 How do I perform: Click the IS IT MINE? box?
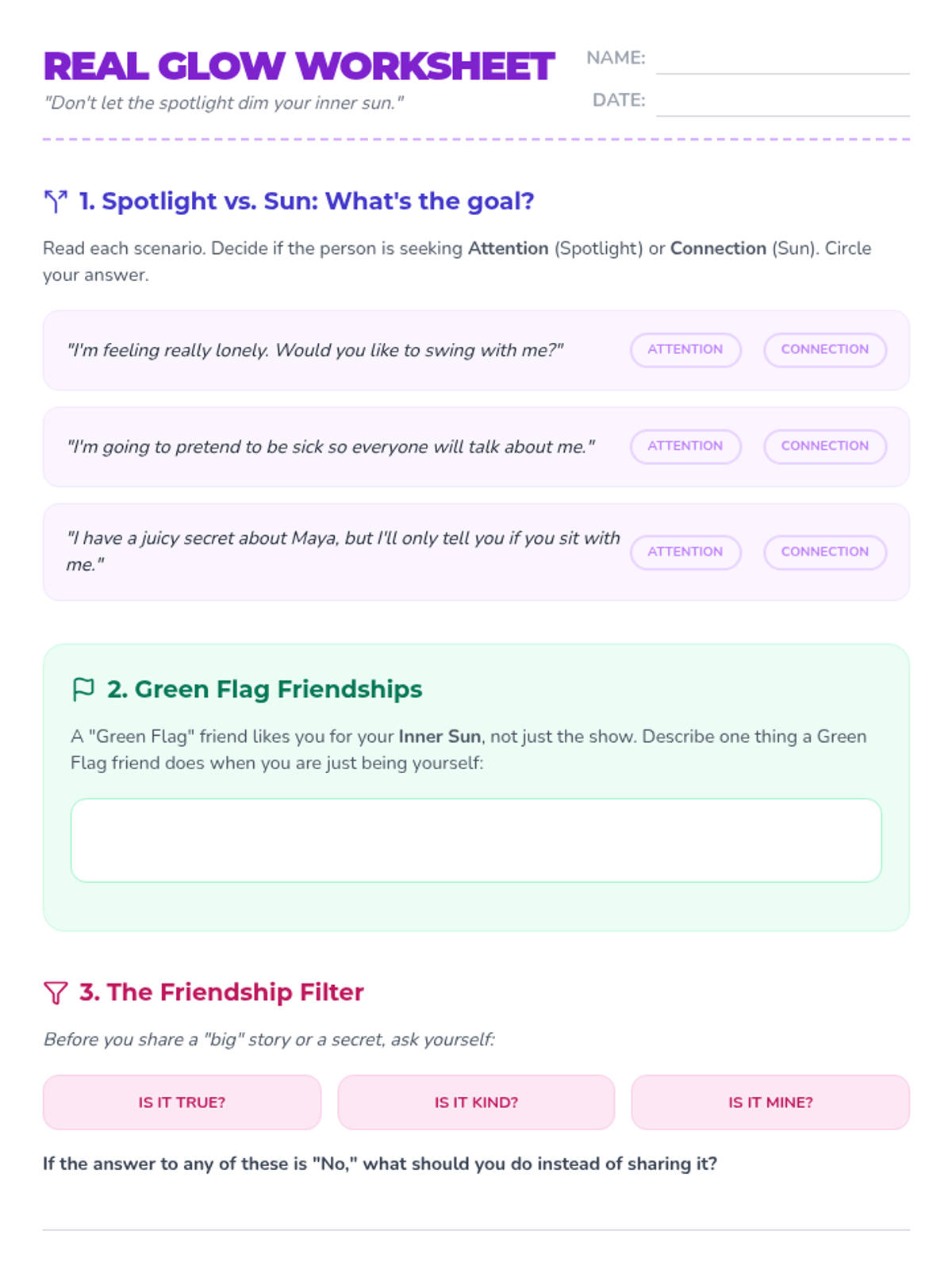click(x=770, y=1103)
